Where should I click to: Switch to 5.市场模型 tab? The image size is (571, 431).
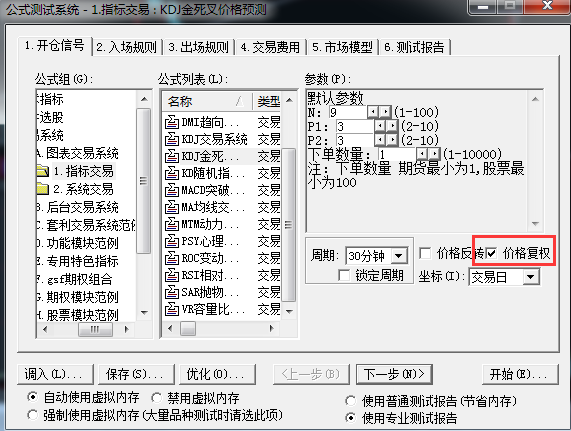pyautogui.click(x=342, y=47)
